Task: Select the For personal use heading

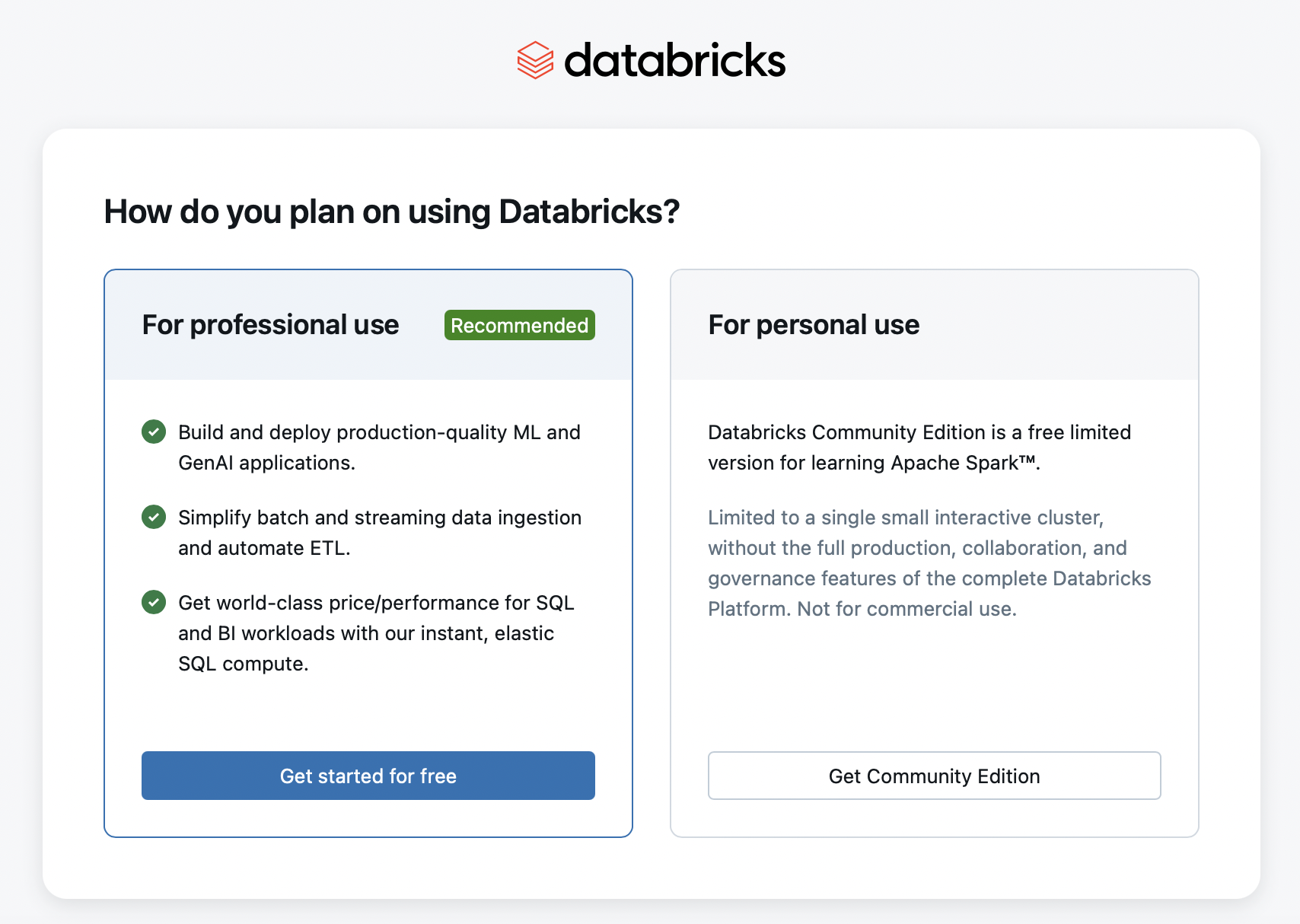Action: [x=814, y=325]
